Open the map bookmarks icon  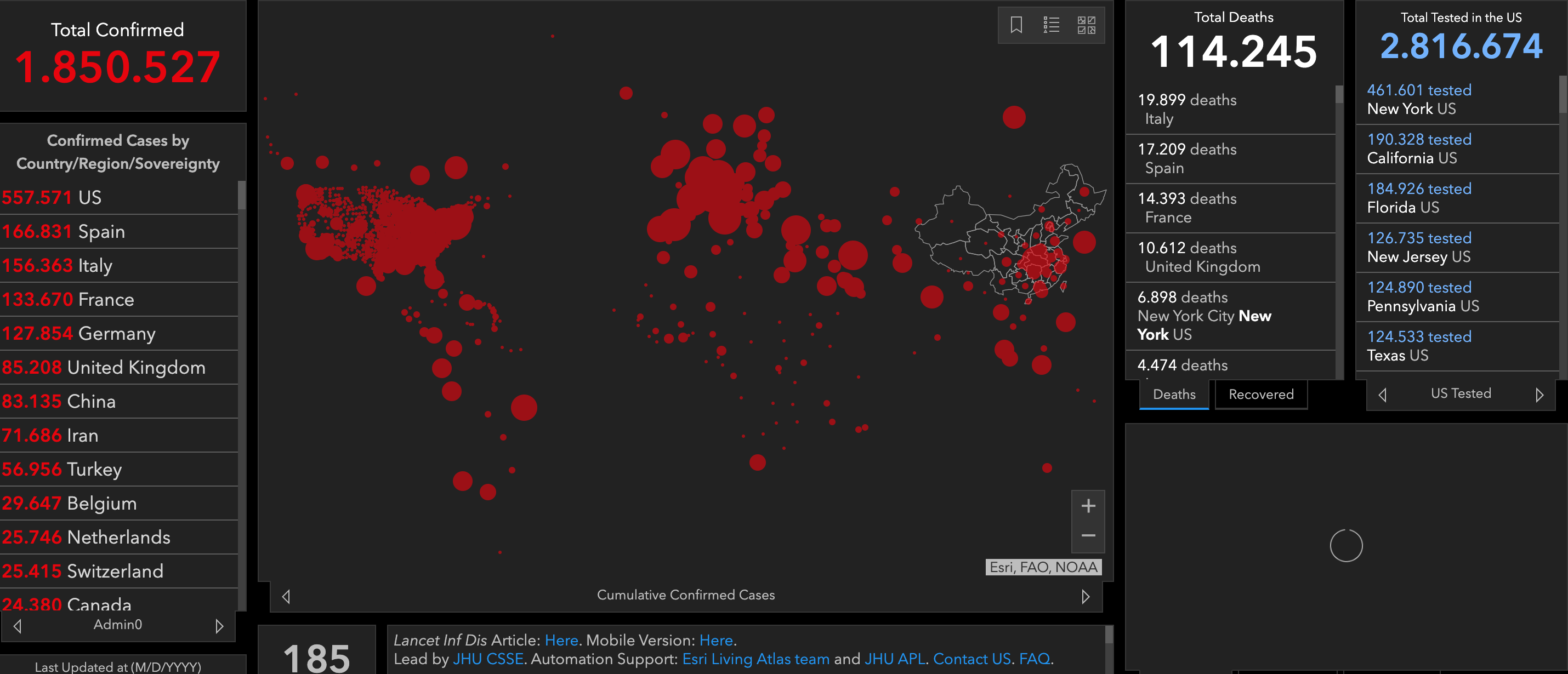pyautogui.click(x=1016, y=25)
